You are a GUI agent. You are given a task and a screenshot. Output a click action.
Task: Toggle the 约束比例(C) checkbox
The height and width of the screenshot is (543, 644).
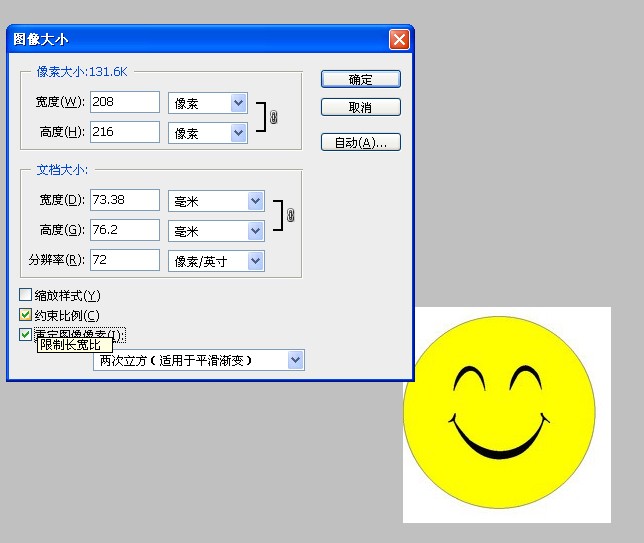point(25,315)
